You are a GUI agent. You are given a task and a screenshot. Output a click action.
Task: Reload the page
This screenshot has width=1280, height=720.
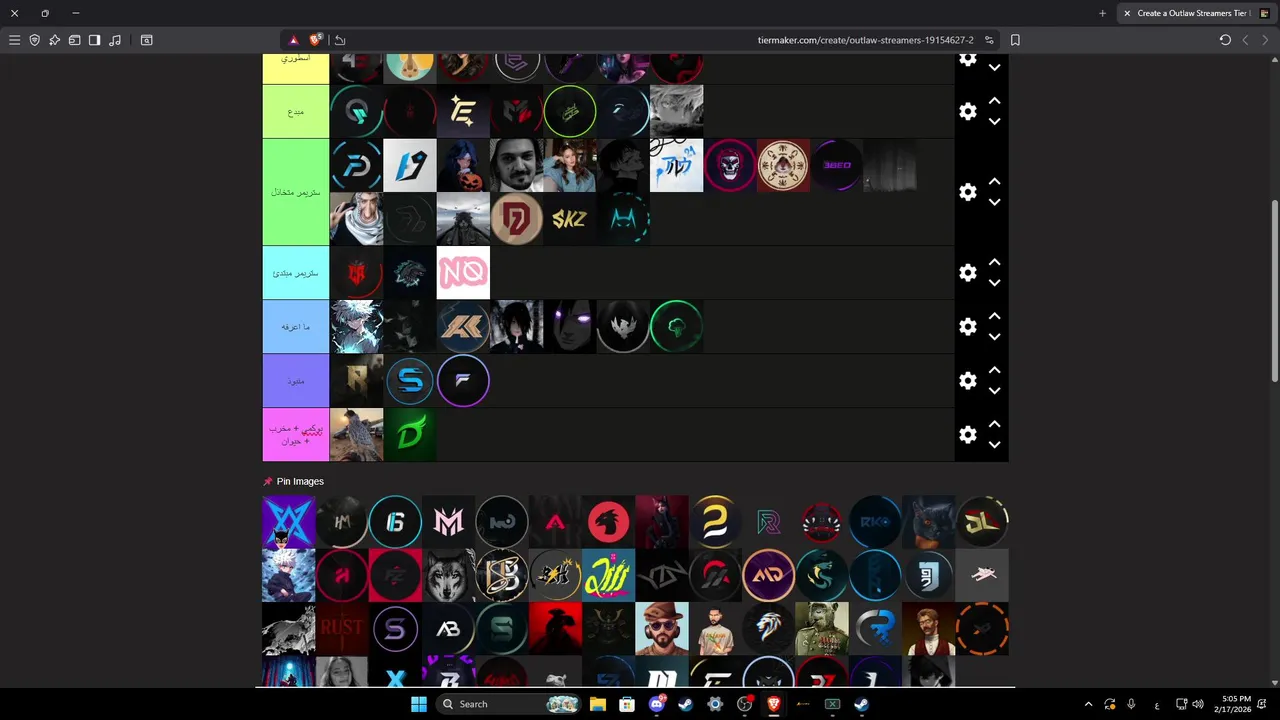[x=1225, y=40]
